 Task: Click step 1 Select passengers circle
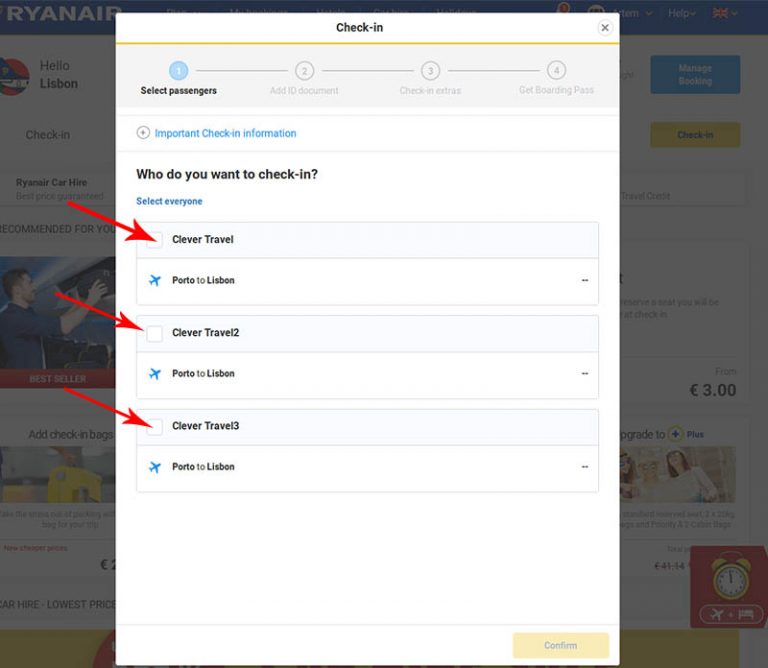178,71
